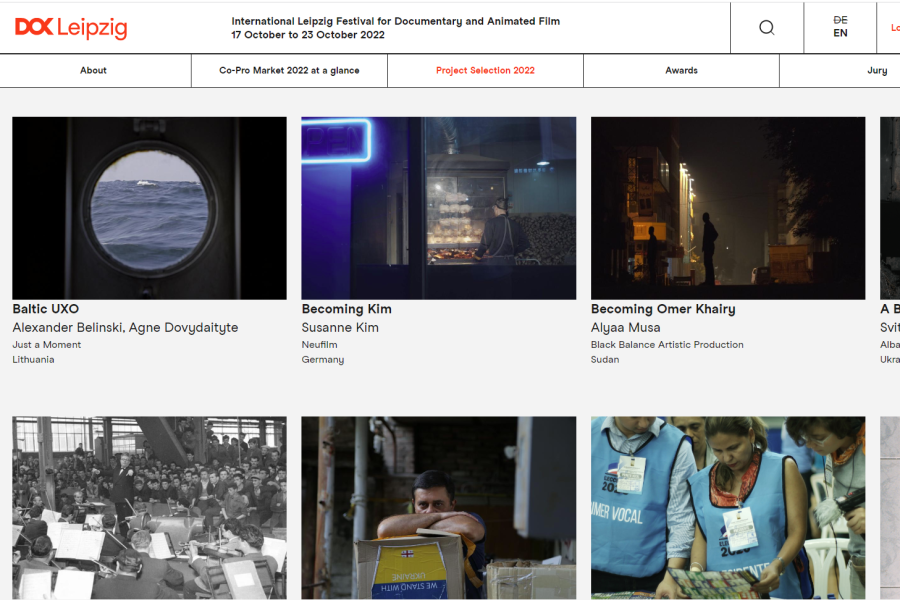This screenshot has height=600, width=900.
Task: Open the Jury menu item
Action: point(877,71)
